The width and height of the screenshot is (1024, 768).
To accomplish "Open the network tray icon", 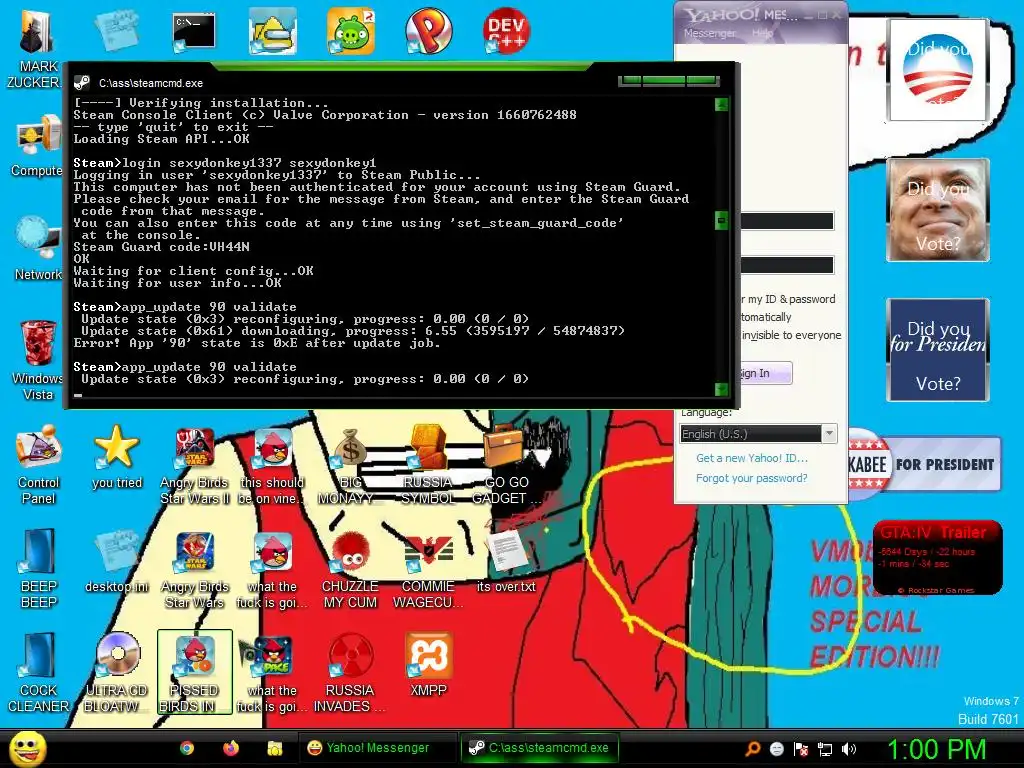I will 825,749.
